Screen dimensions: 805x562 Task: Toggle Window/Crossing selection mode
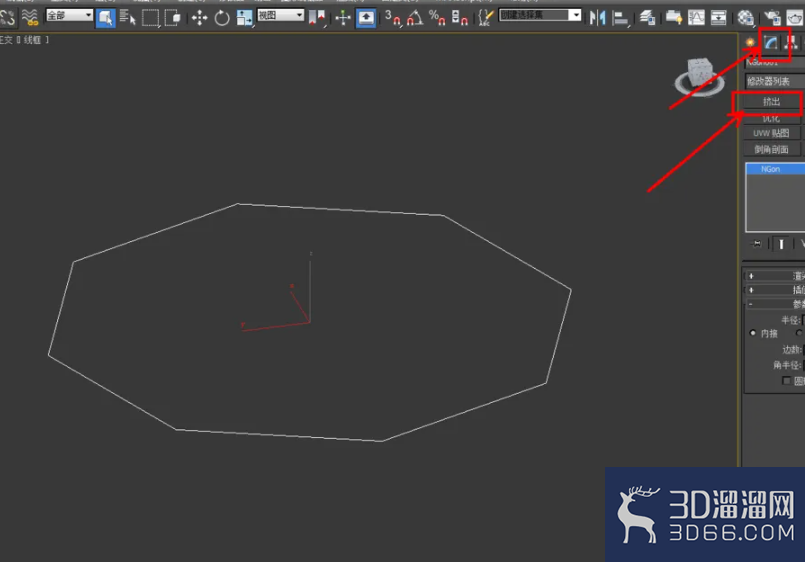coord(173,18)
